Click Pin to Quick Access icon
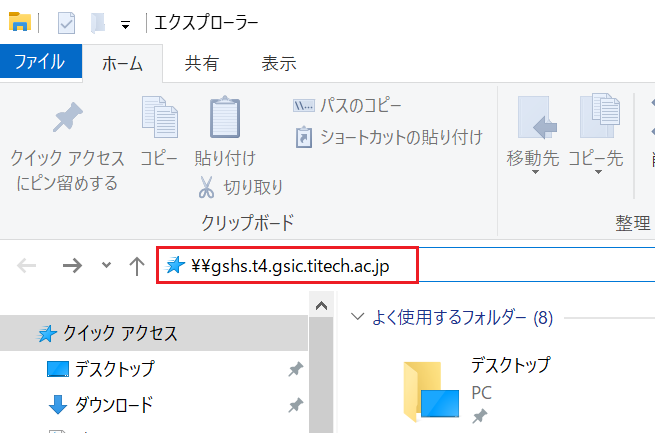The height and width of the screenshot is (433, 655). coord(67,120)
